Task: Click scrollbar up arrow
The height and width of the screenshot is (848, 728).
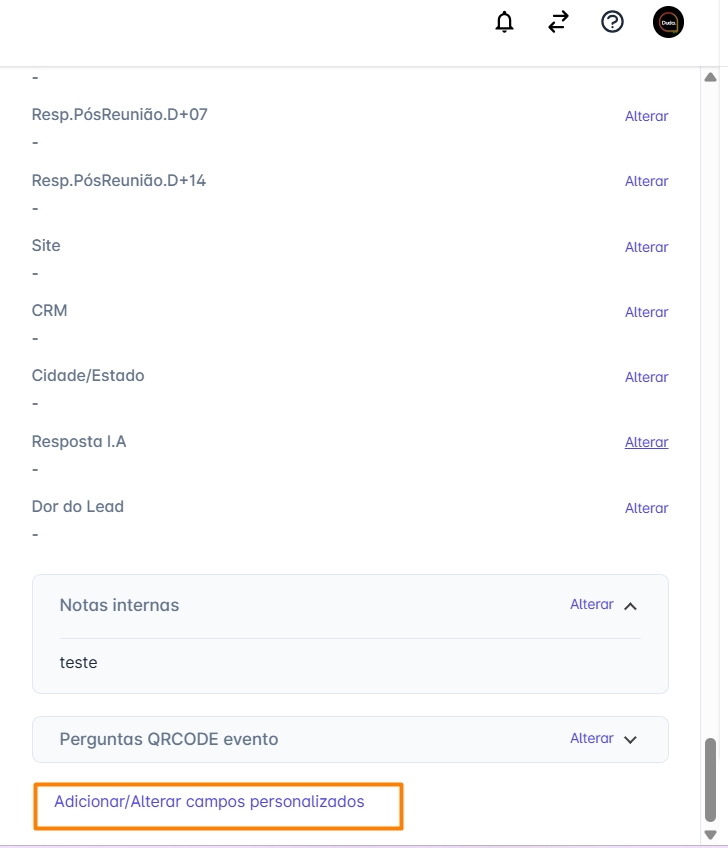Action: pyautogui.click(x=711, y=77)
